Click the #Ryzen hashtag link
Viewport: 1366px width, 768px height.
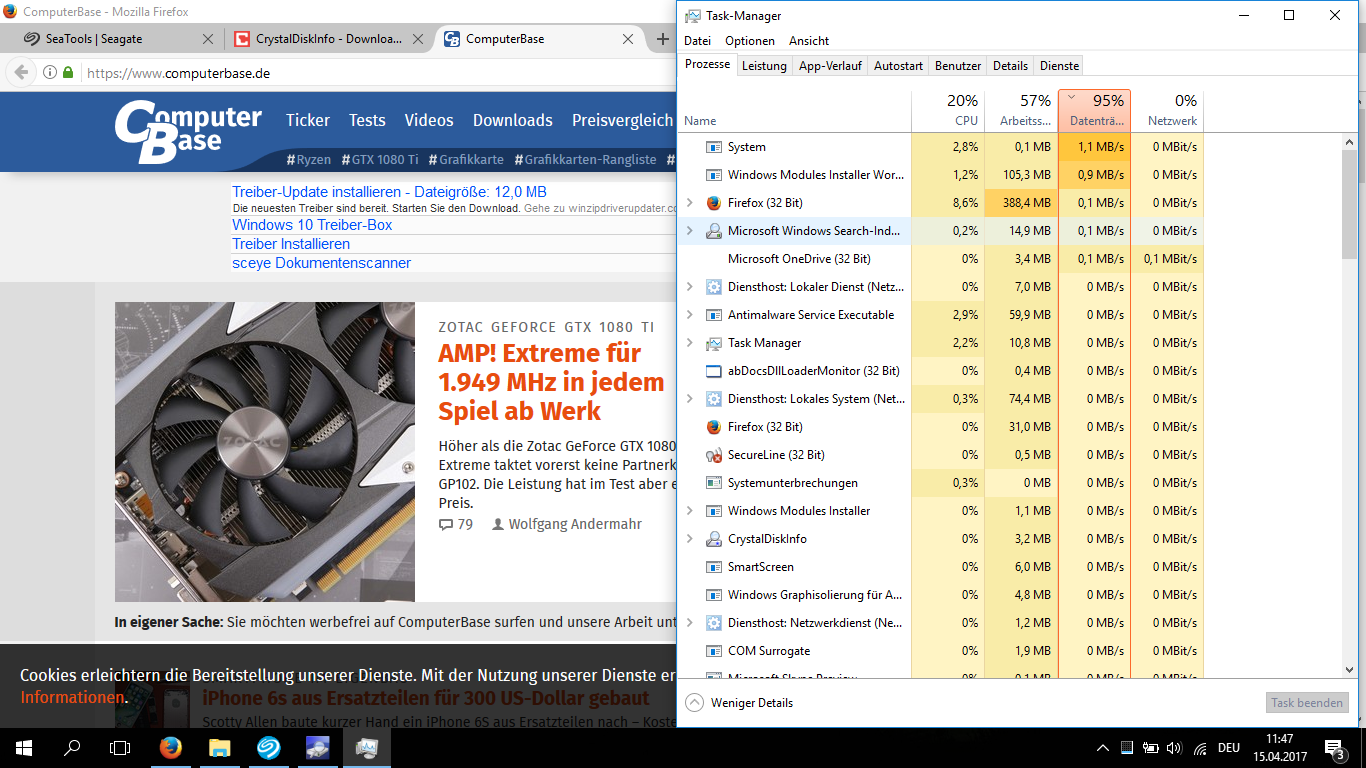click(309, 159)
